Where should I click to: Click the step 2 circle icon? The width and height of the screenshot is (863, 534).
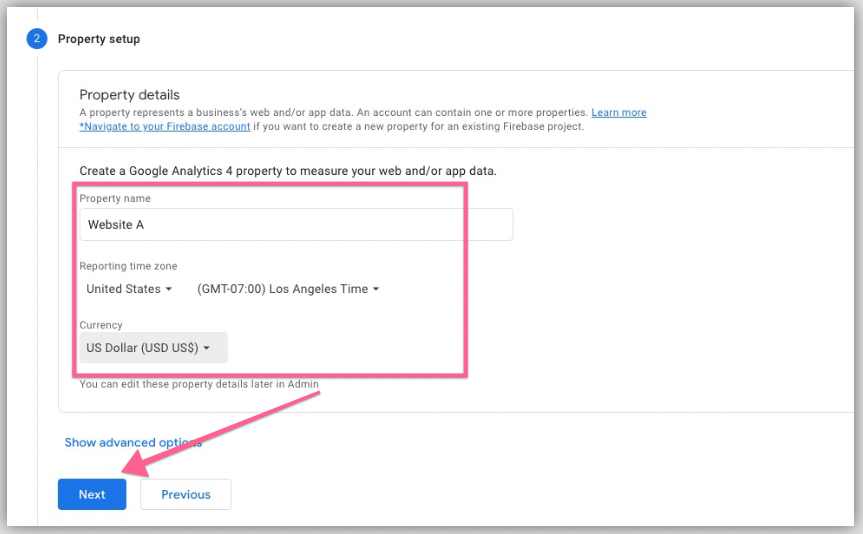[37, 39]
